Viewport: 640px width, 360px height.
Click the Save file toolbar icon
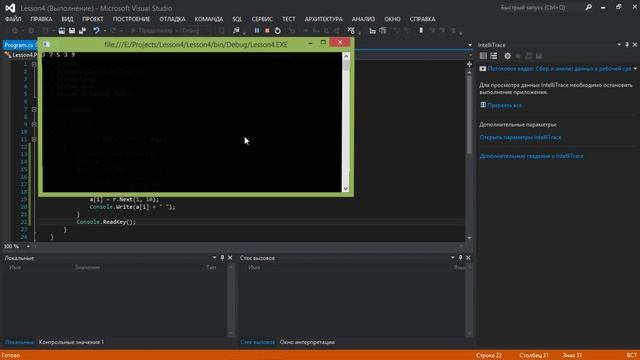point(72,30)
